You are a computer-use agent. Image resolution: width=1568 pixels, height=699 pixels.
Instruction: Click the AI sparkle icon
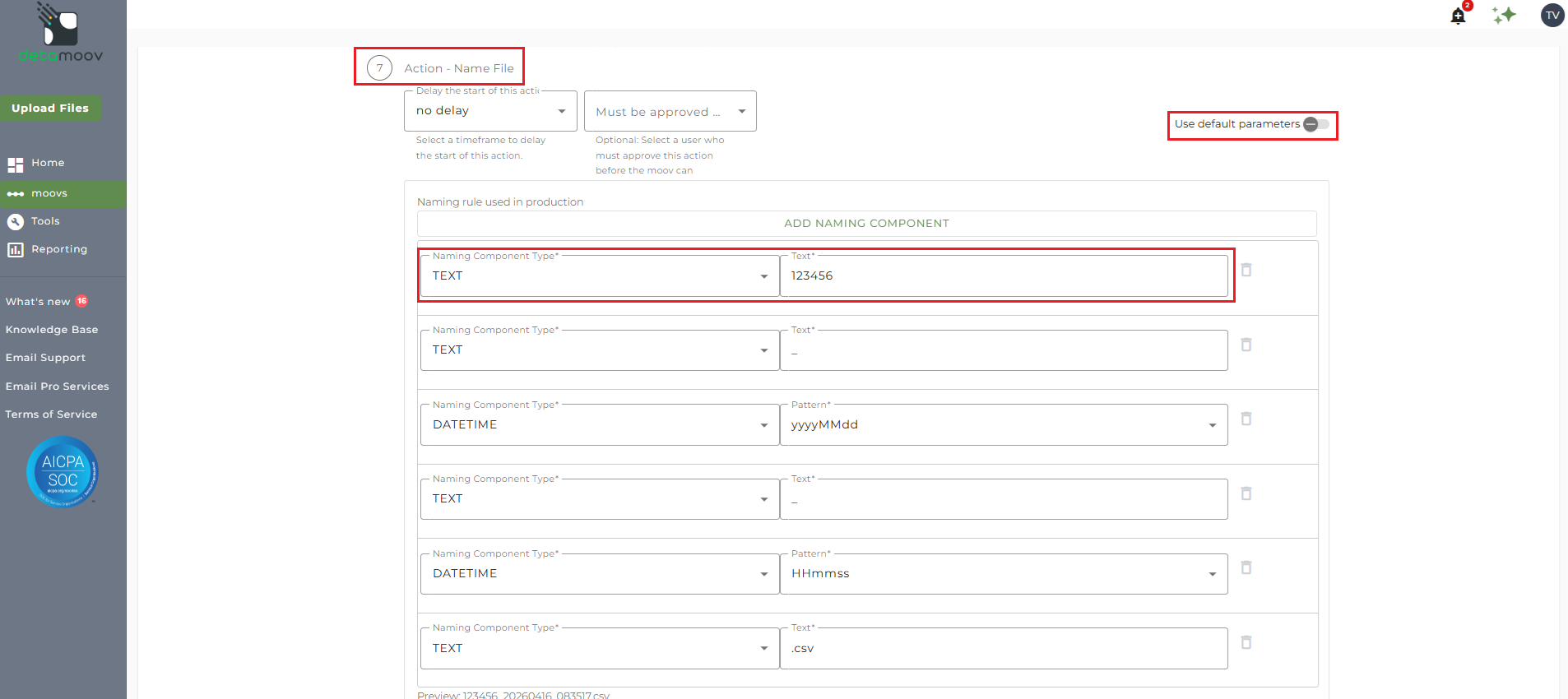[1504, 15]
